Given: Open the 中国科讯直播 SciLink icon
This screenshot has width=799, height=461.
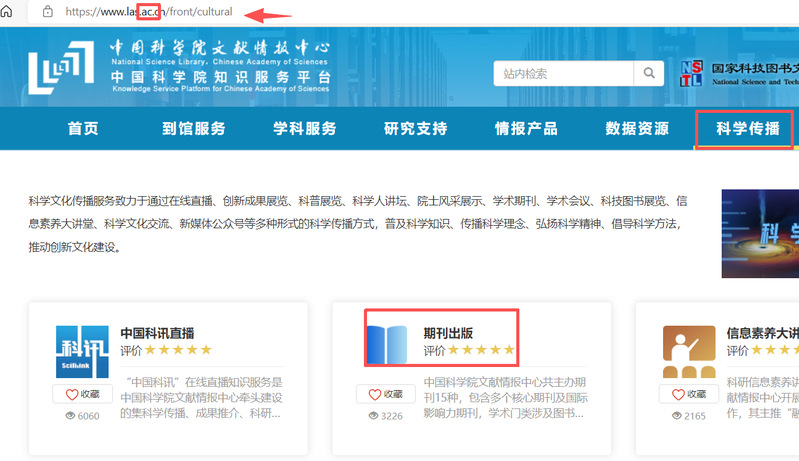Looking at the screenshot, I should click(x=81, y=352).
